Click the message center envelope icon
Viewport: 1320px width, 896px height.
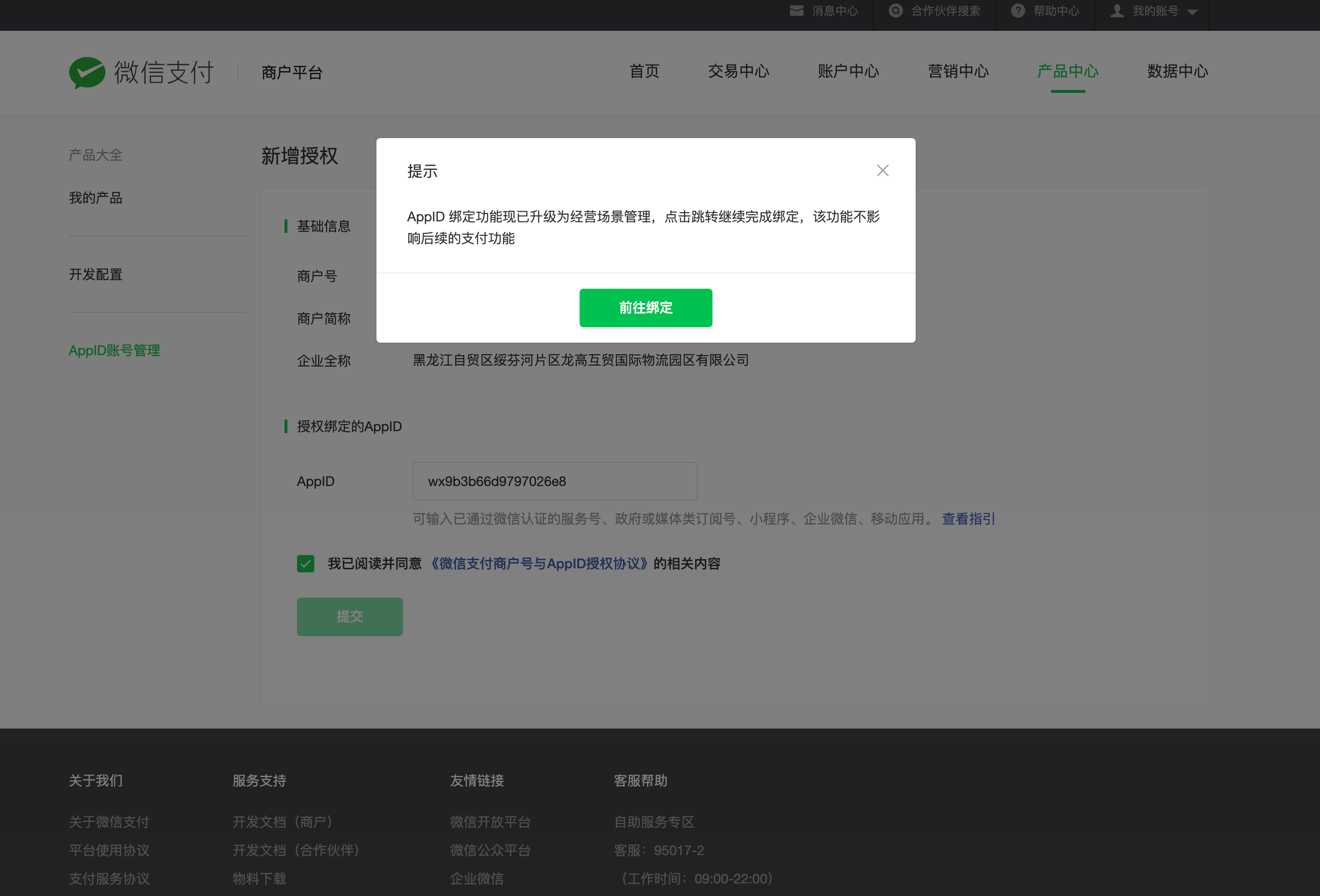pyautogui.click(x=796, y=11)
